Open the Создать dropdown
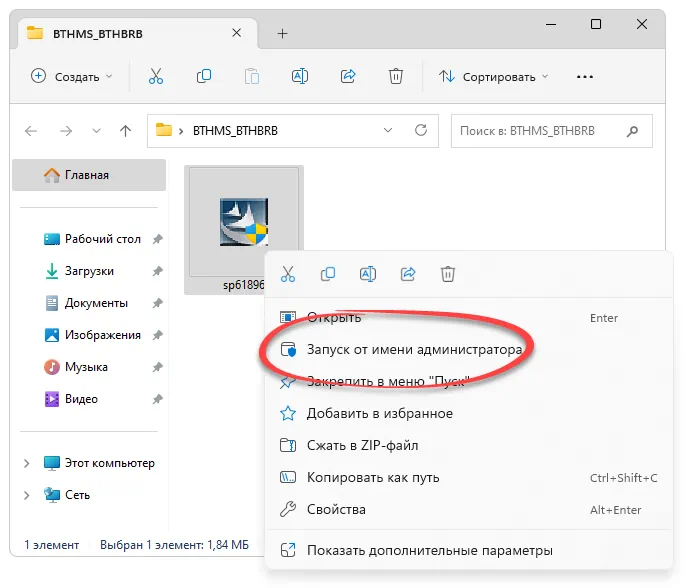This screenshot has height=588, width=687. tap(72, 77)
